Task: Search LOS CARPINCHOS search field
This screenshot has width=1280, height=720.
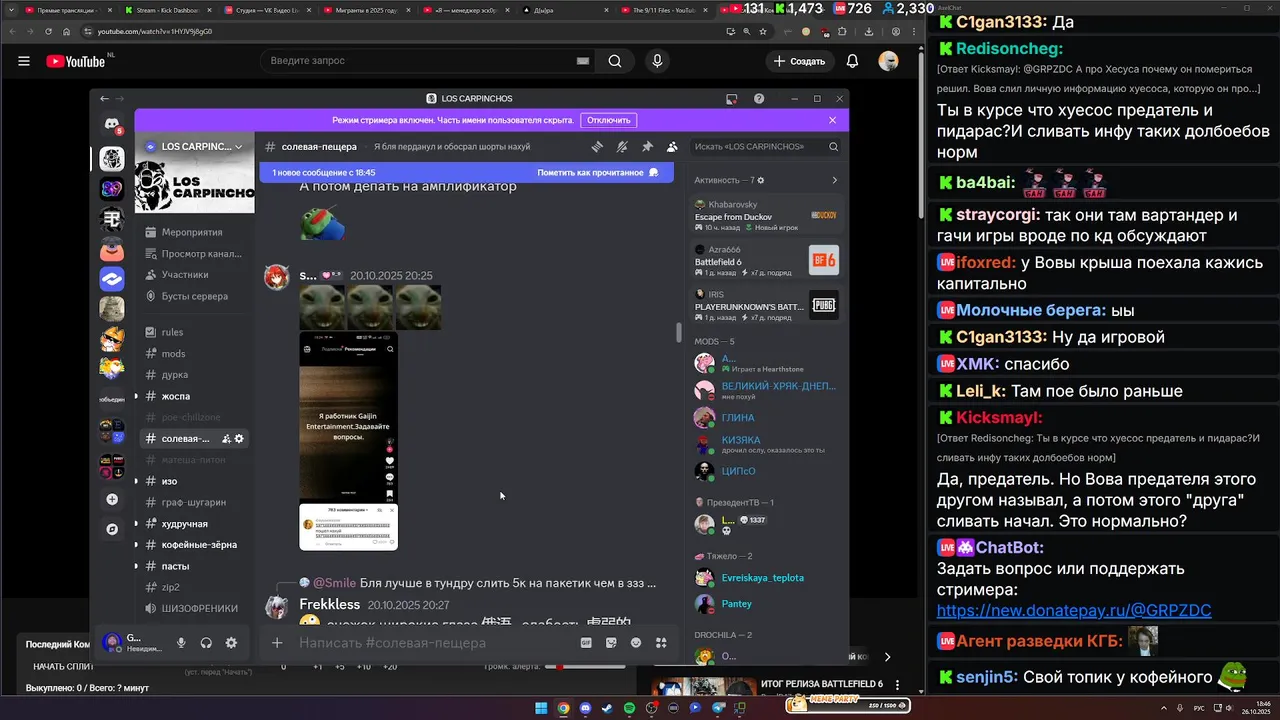Action: (x=766, y=146)
